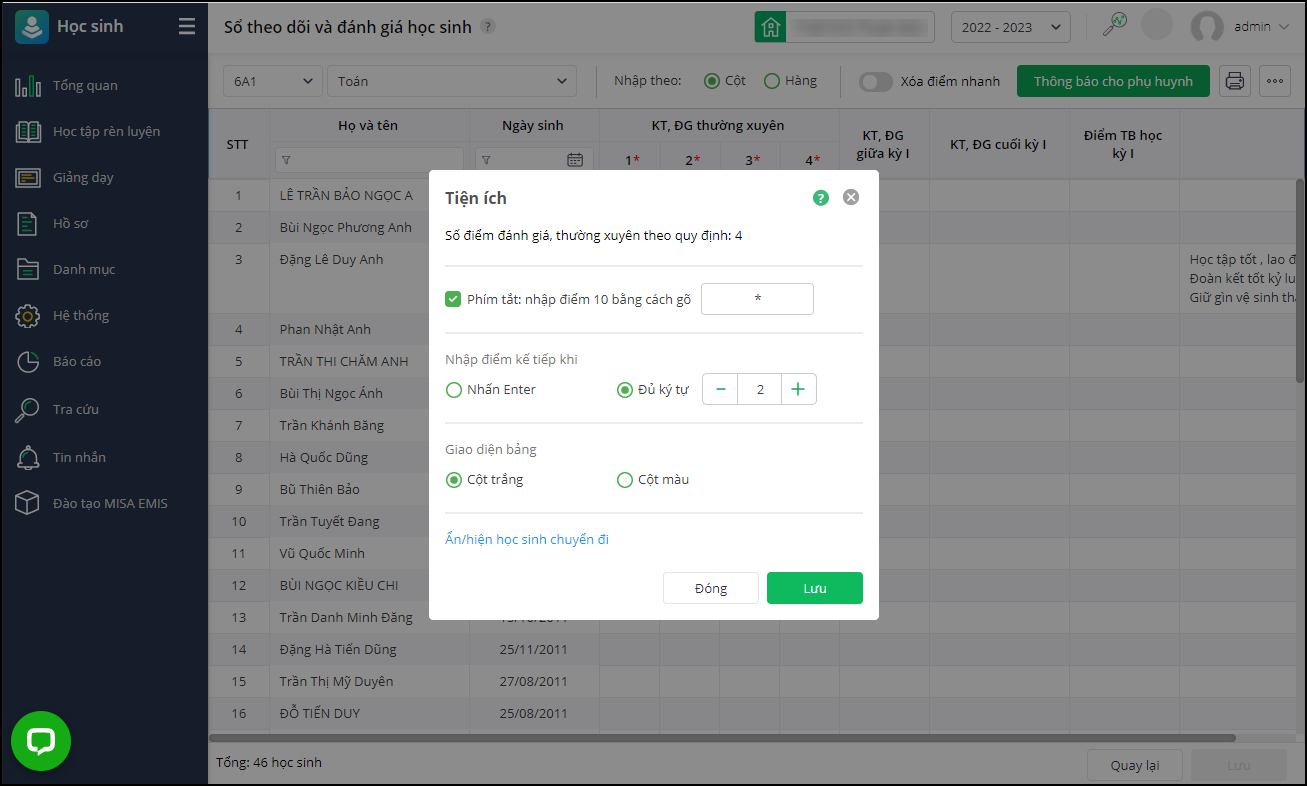Image resolution: width=1307 pixels, height=786 pixels.
Task: Click the green help icon in Tiện ích dialog
Action: (821, 198)
